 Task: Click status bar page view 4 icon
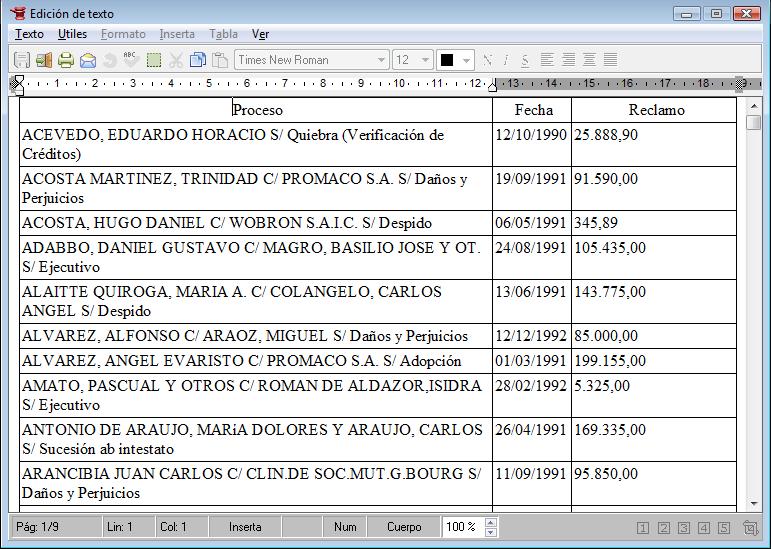coord(704,528)
